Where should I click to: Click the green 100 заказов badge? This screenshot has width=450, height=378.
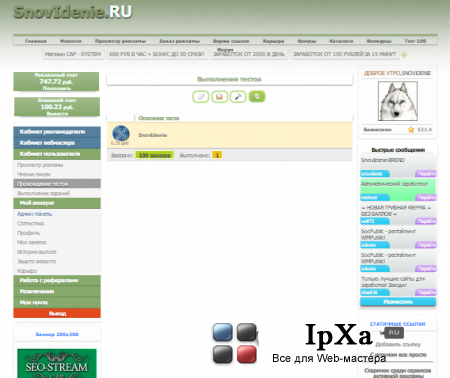click(x=154, y=155)
